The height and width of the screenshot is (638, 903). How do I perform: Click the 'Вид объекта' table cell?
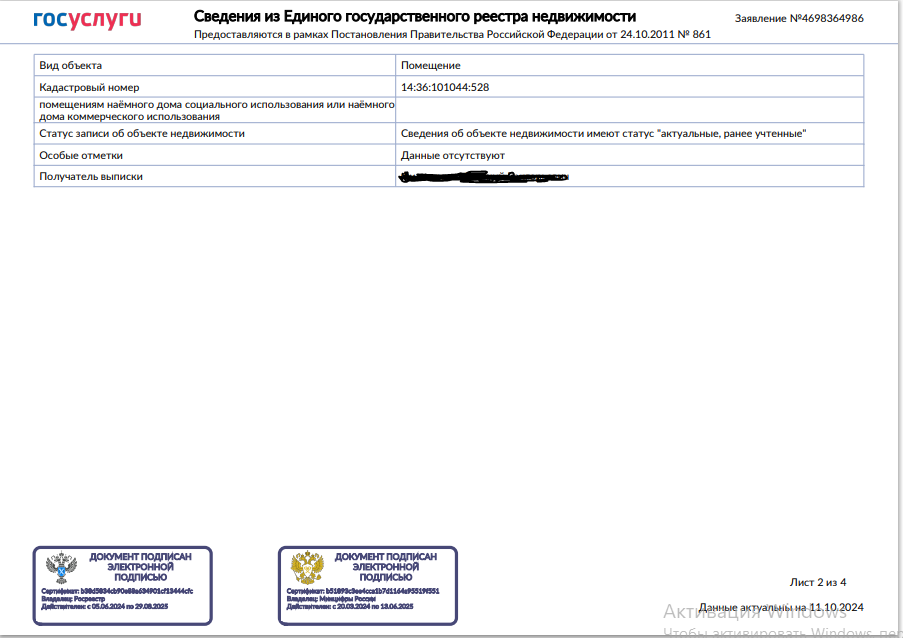215,65
